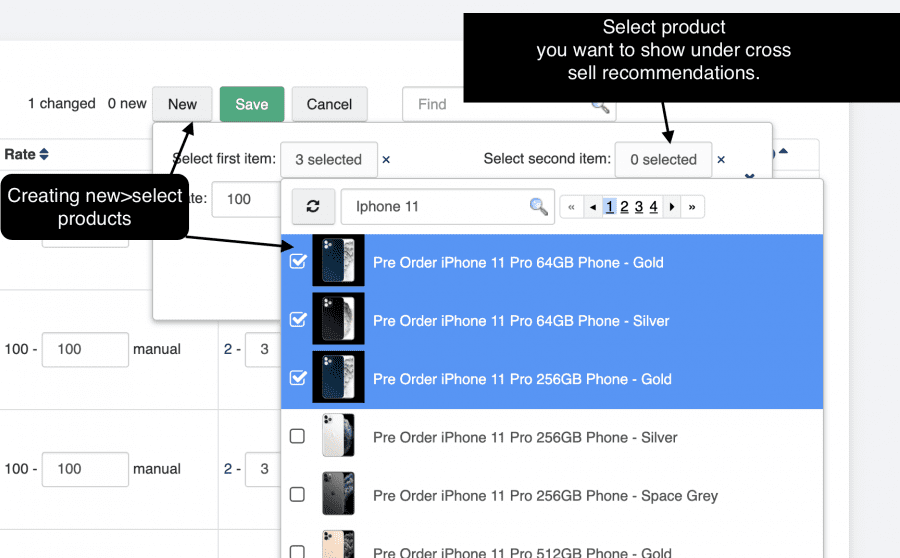
Task: Sort by the Rate column arrows
Action: tap(43, 155)
